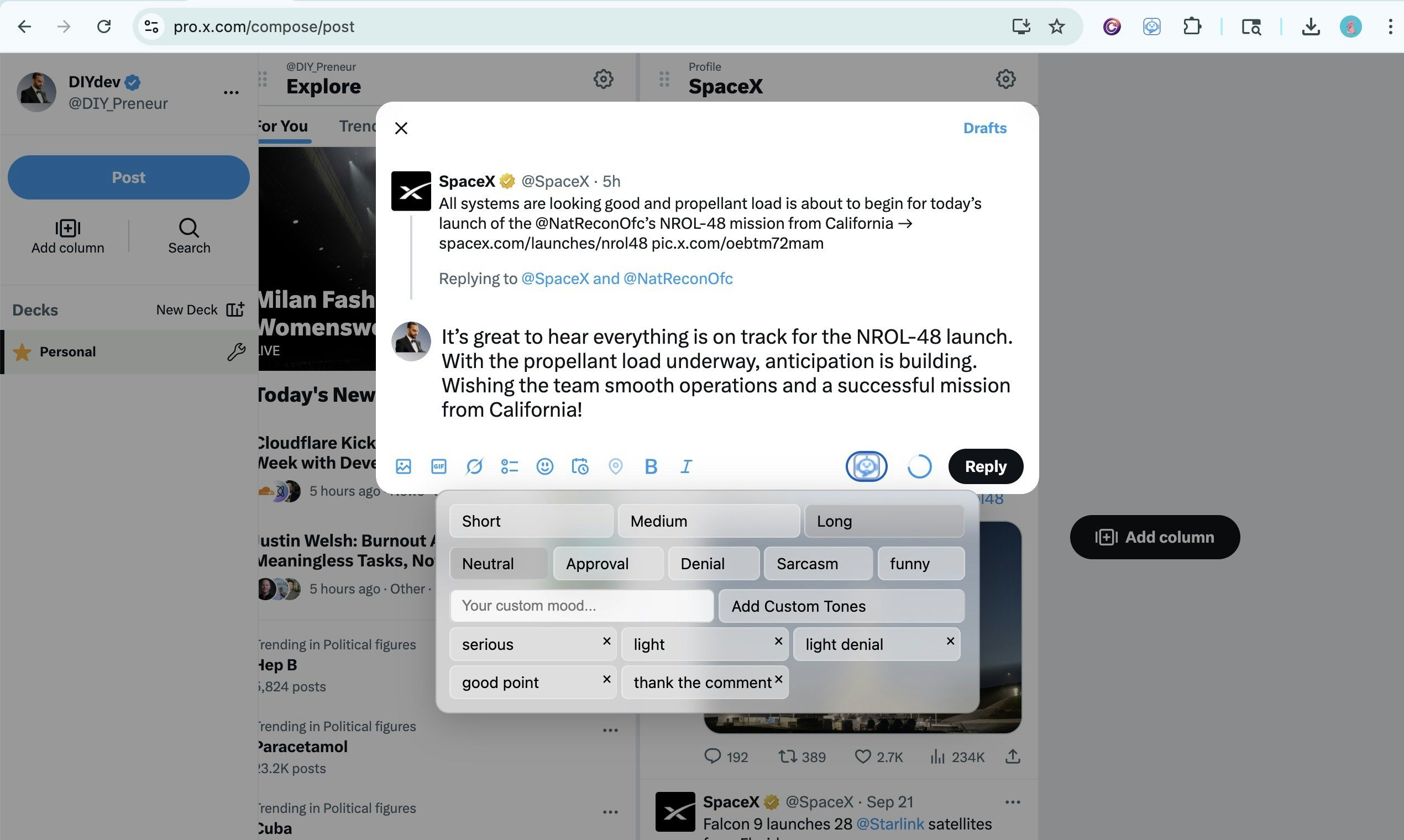
Task: Close the compose reply dialog
Action: (401, 129)
